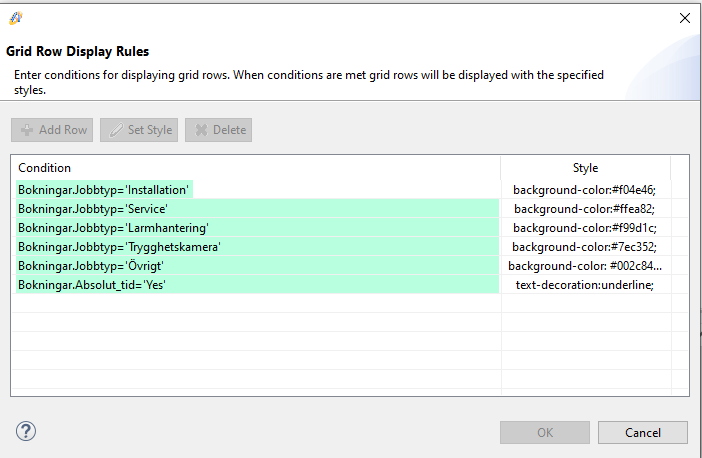This screenshot has width=702, height=458.
Task: Click style cell background-color:#f04e46;
Action: 585,190
